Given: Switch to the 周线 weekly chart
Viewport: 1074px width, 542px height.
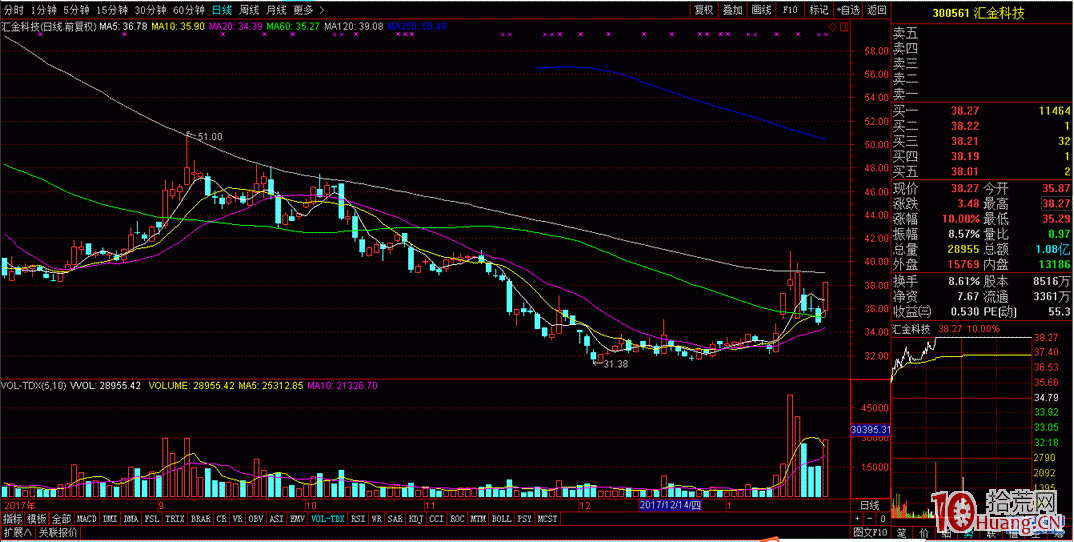Looking at the screenshot, I should [249, 10].
